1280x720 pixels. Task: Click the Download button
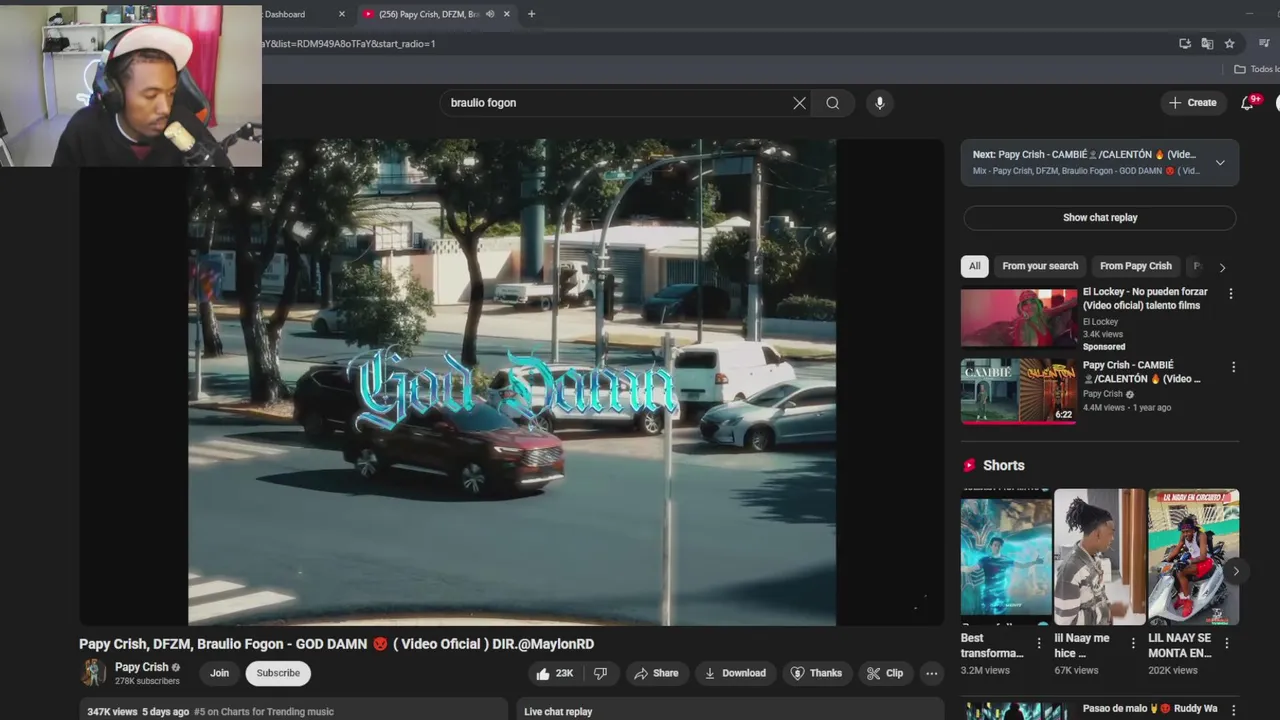pyautogui.click(x=735, y=673)
